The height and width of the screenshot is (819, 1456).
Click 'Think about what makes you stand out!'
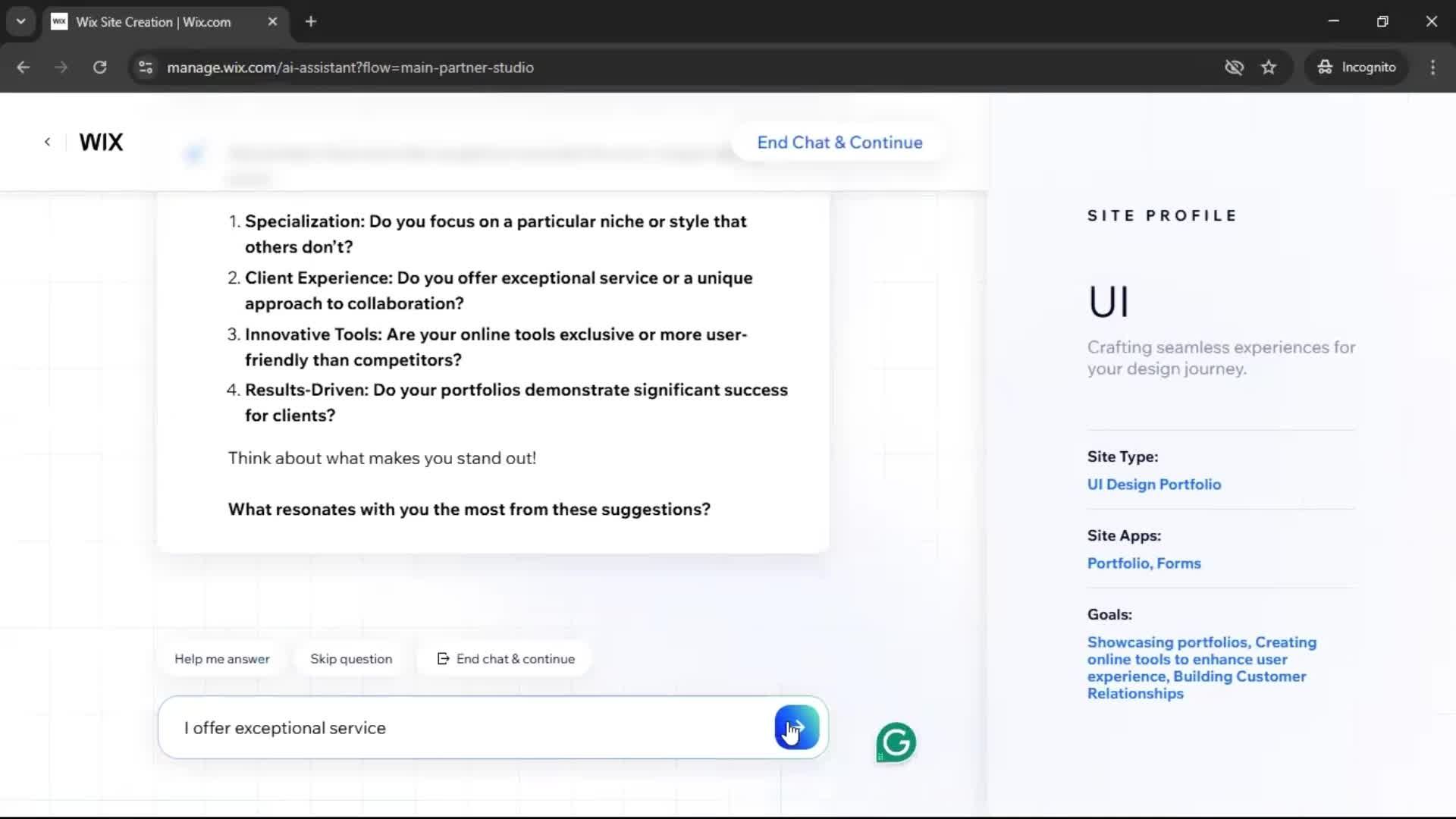(x=382, y=459)
